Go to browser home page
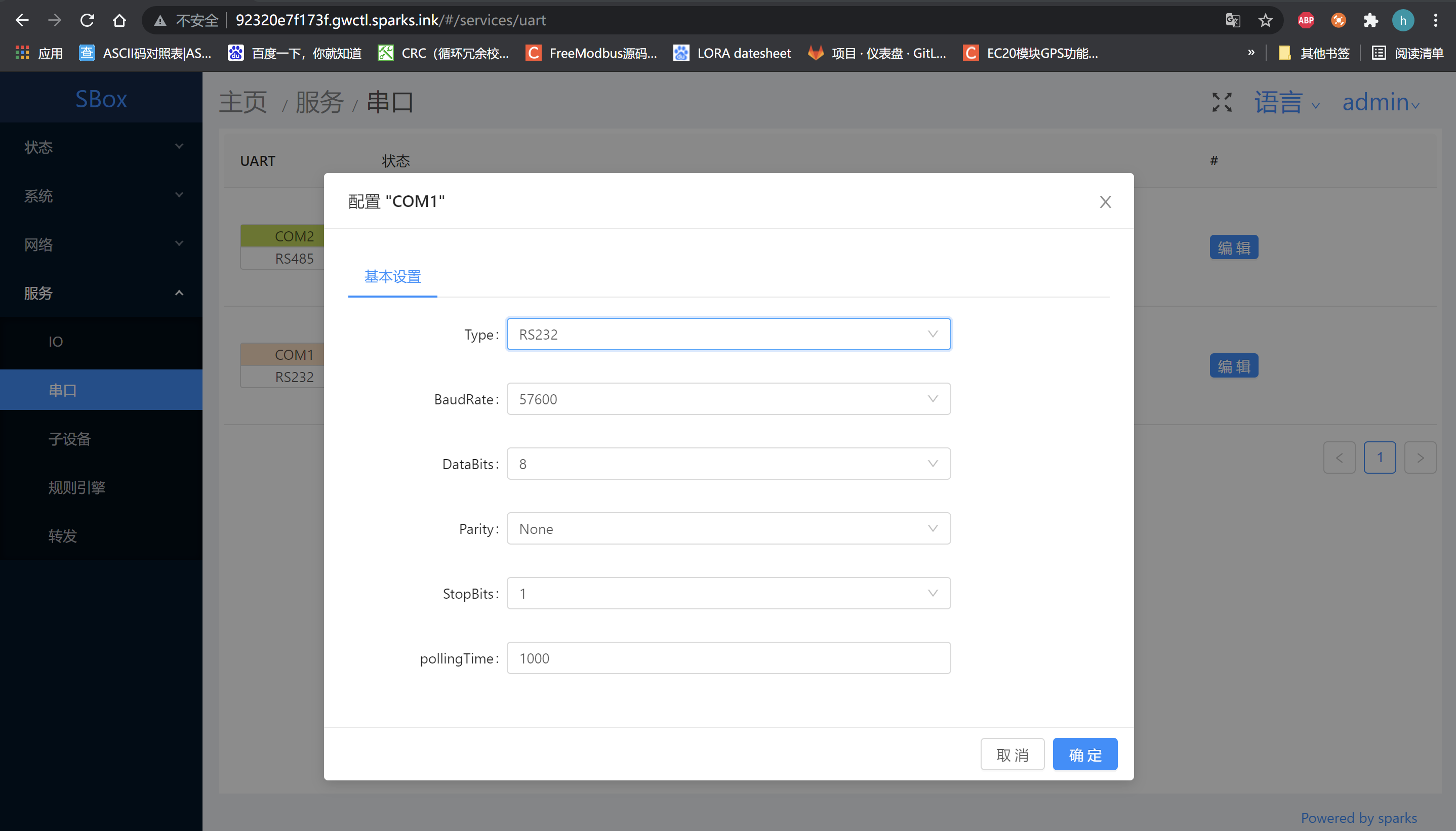The width and height of the screenshot is (1456, 831). point(119,21)
